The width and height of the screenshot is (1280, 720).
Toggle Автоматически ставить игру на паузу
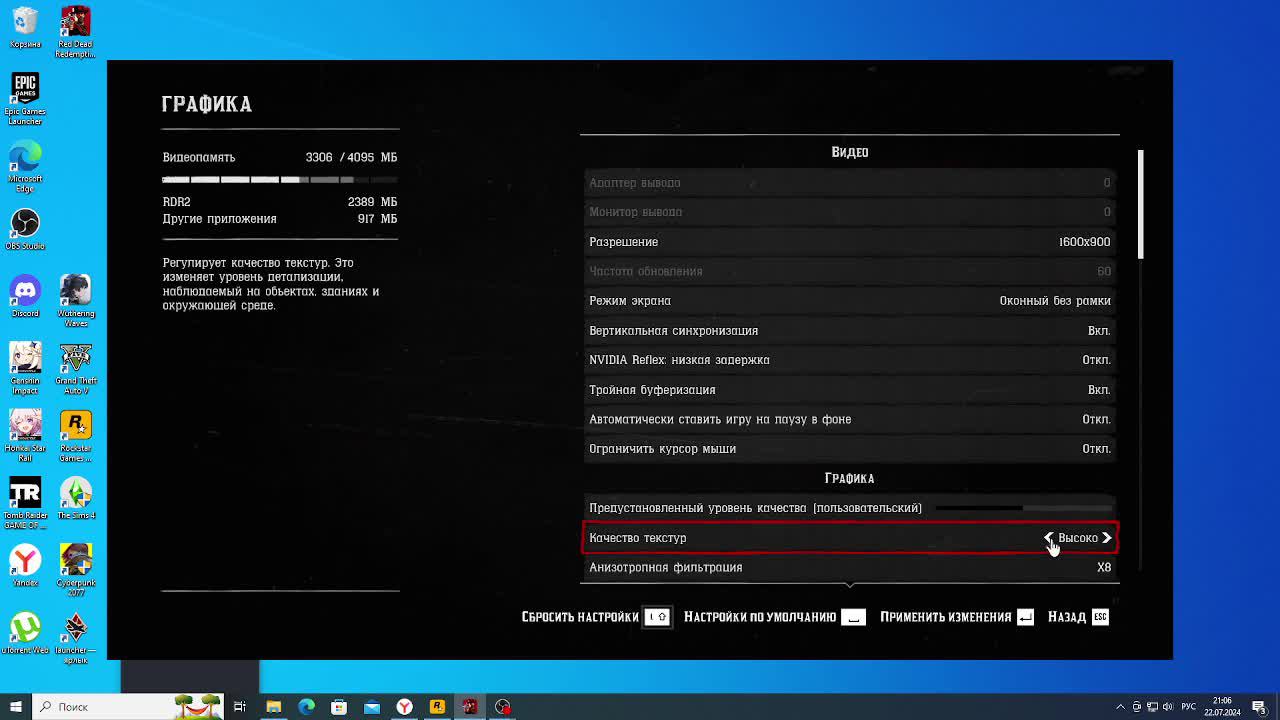coord(850,419)
